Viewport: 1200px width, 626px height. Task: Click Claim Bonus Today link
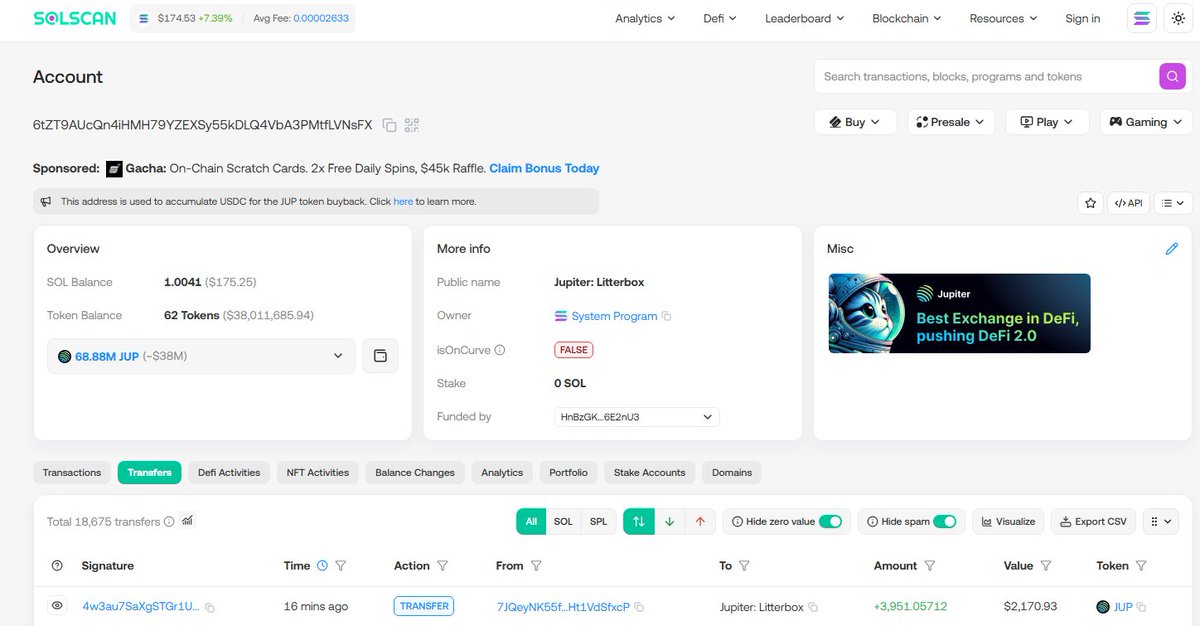pos(544,168)
